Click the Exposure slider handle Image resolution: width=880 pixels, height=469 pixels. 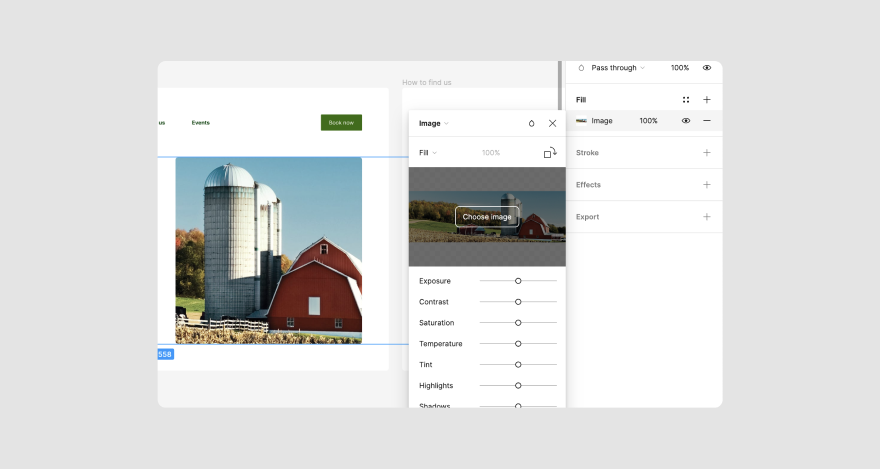point(518,281)
